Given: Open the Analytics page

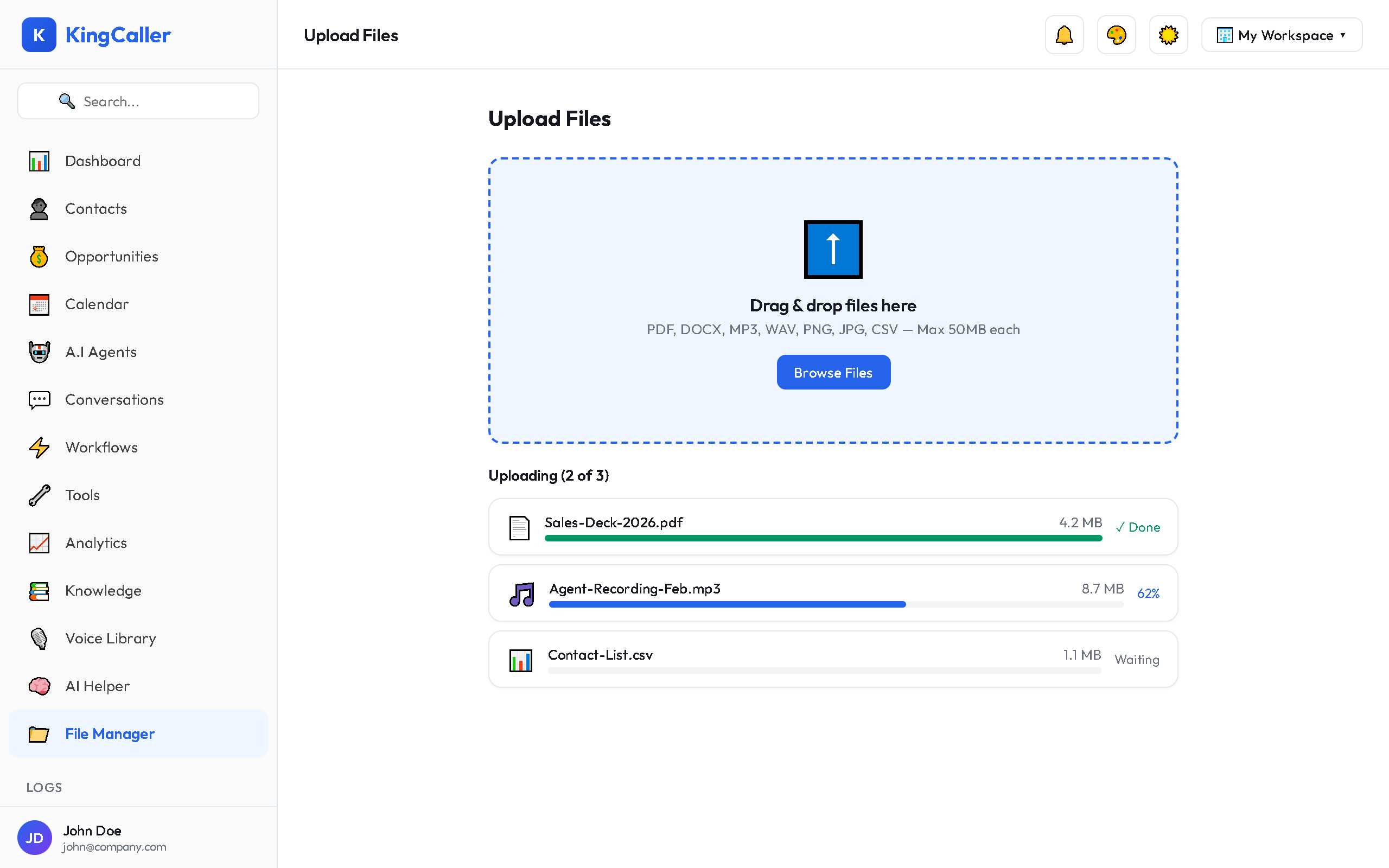Looking at the screenshot, I should pyautogui.click(x=96, y=542).
